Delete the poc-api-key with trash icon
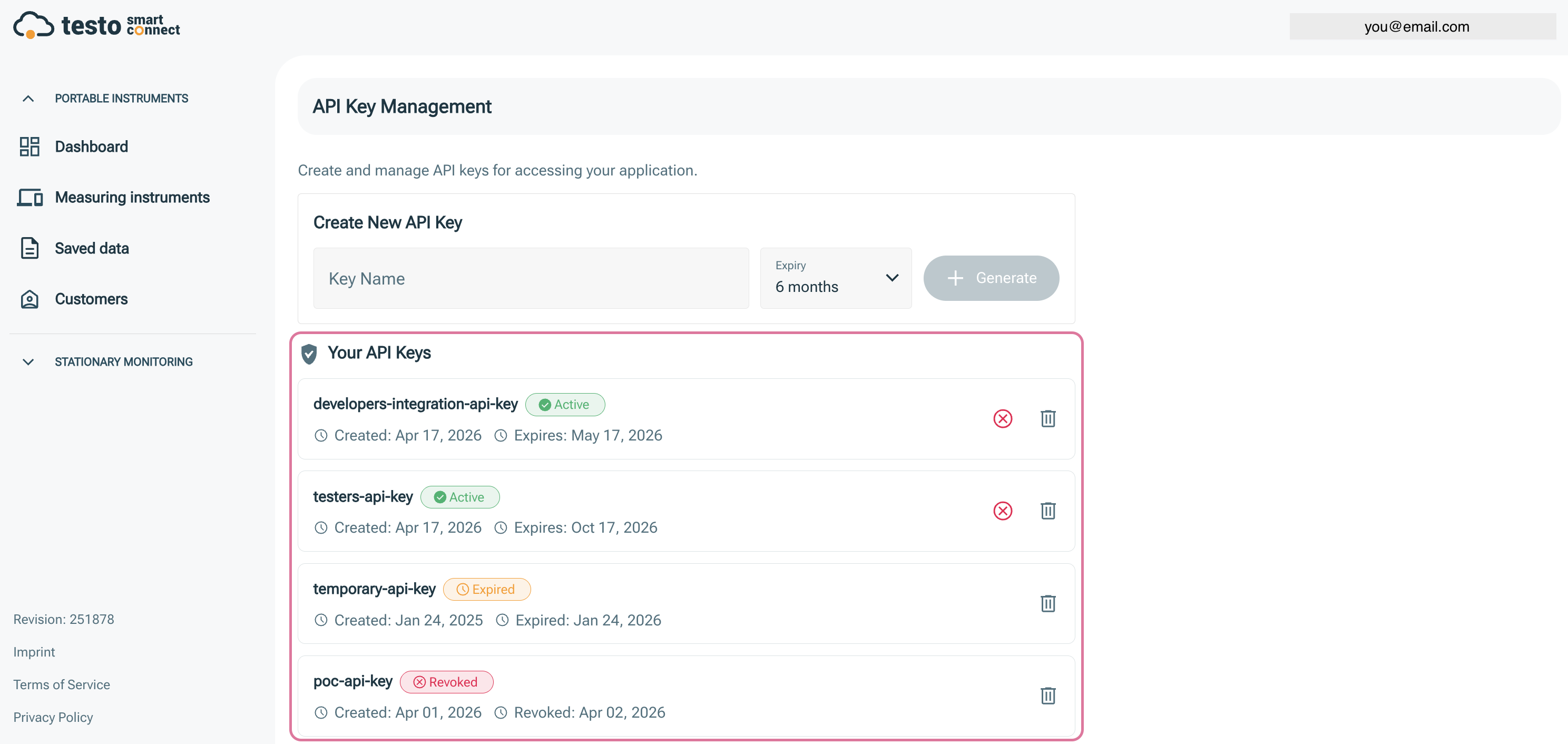Screen dimensions: 1568x744 click(1047, 696)
